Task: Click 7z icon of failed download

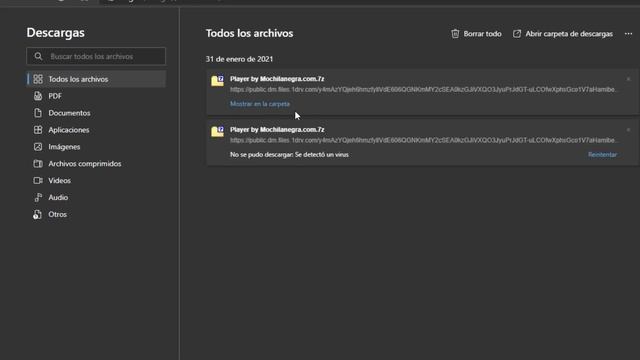Action: 217,131
